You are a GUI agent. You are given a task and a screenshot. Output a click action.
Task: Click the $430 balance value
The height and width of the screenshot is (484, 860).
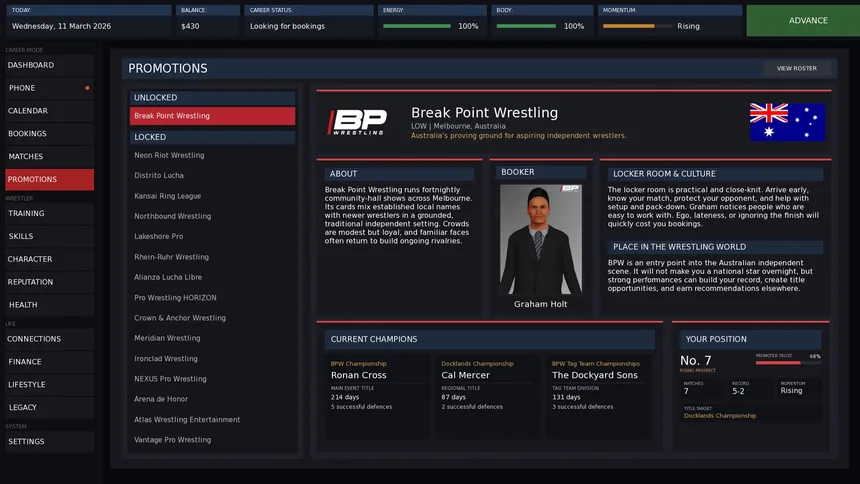pos(190,26)
